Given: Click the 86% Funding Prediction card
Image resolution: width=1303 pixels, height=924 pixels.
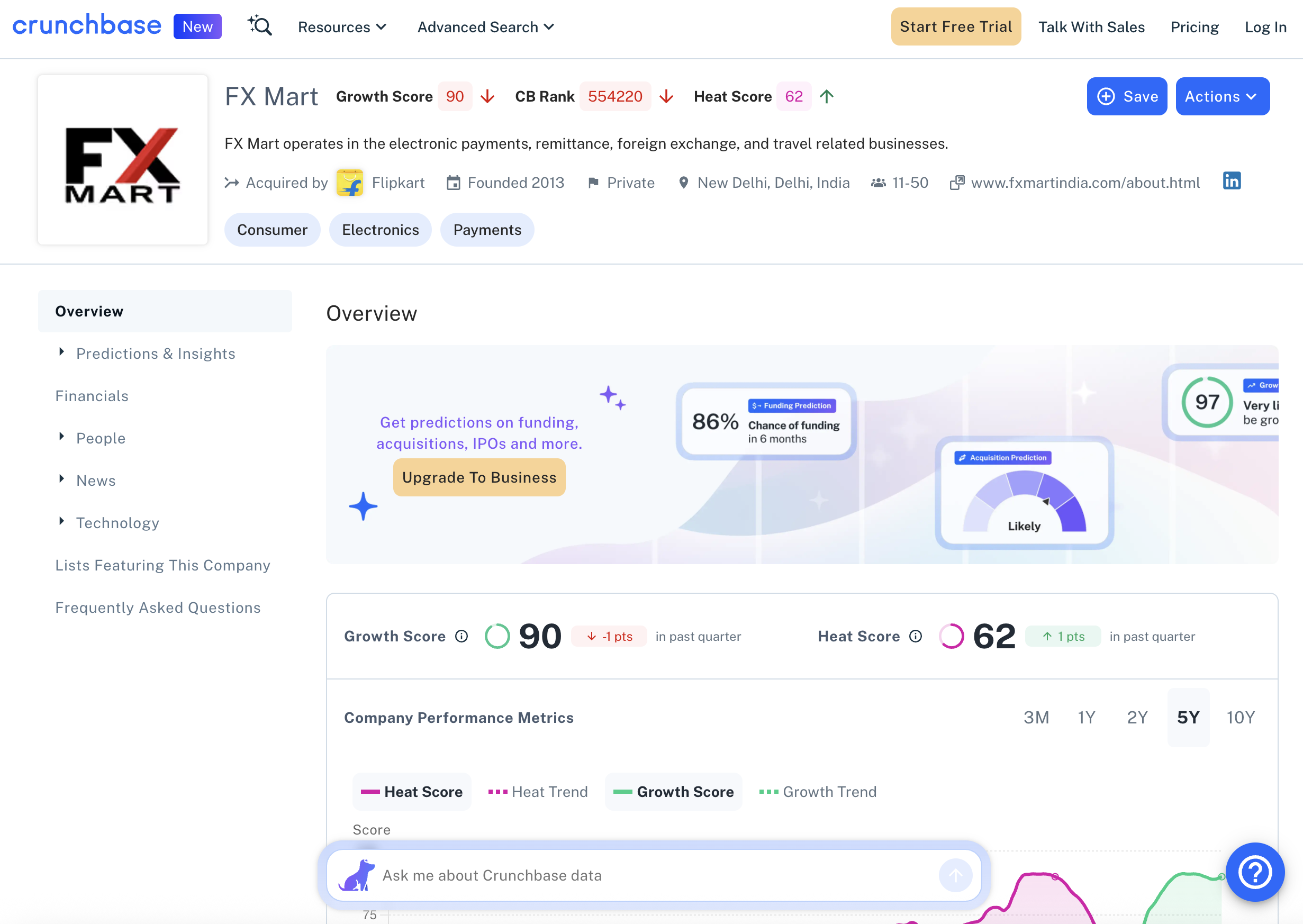Looking at the screenshot, I should click(x=766, y=421).
